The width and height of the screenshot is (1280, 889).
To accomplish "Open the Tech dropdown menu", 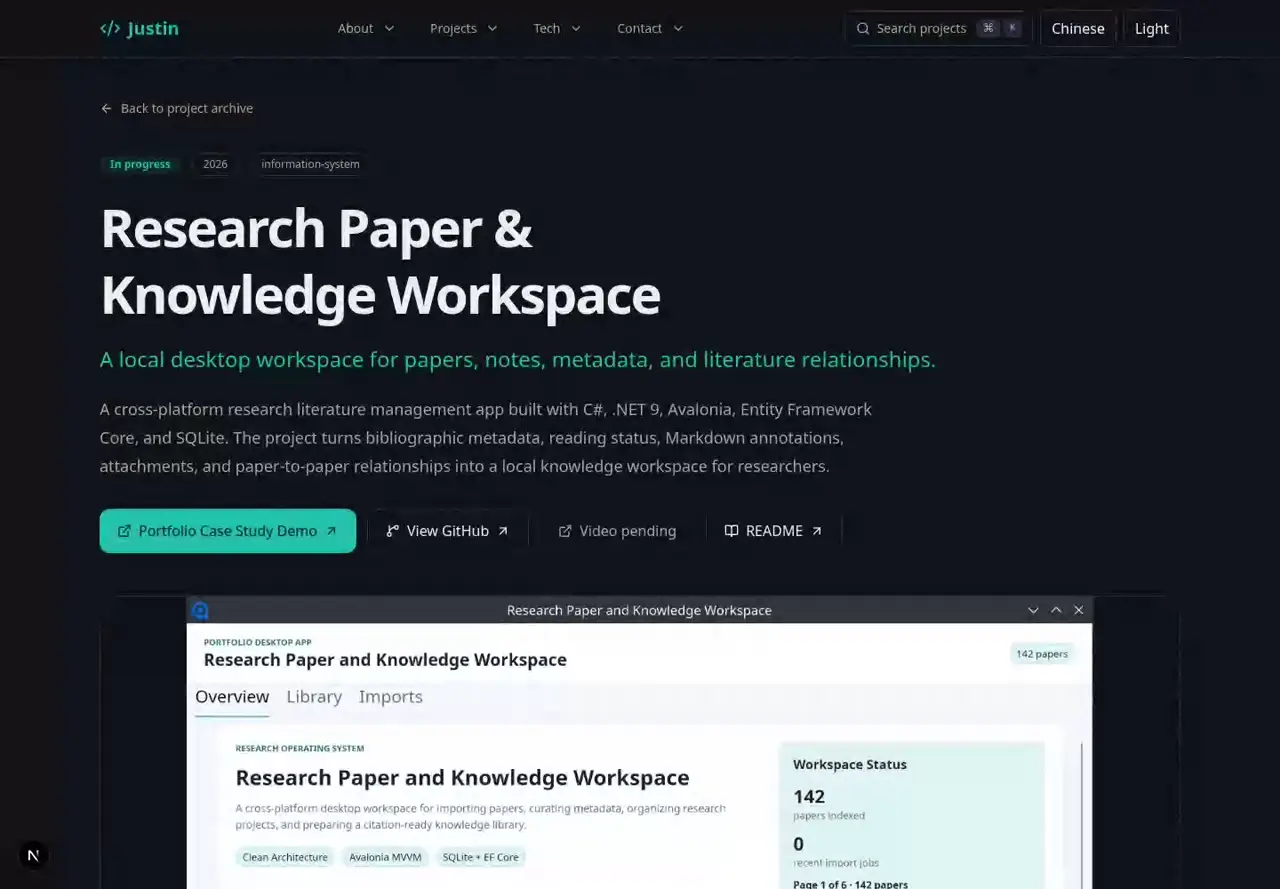I will click(557, 28).
